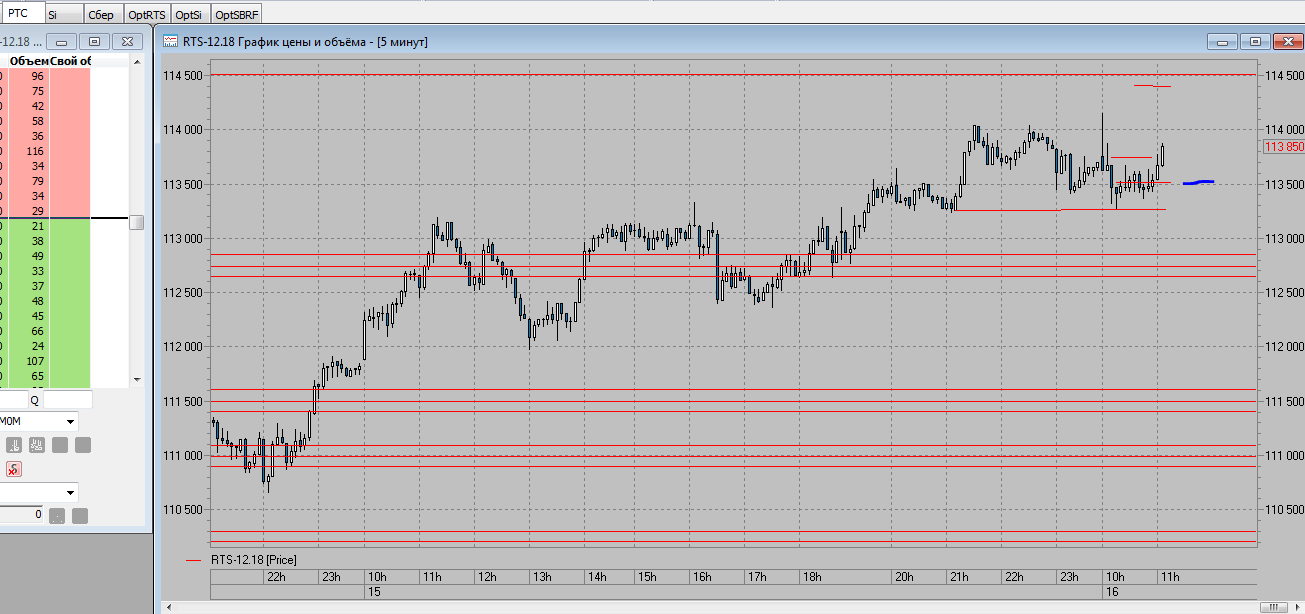This screenshot has width=1305, height=614.
Task: Close the RTS-12.18 chart window
Action: pyautogui.click(x=1288, y=42)
